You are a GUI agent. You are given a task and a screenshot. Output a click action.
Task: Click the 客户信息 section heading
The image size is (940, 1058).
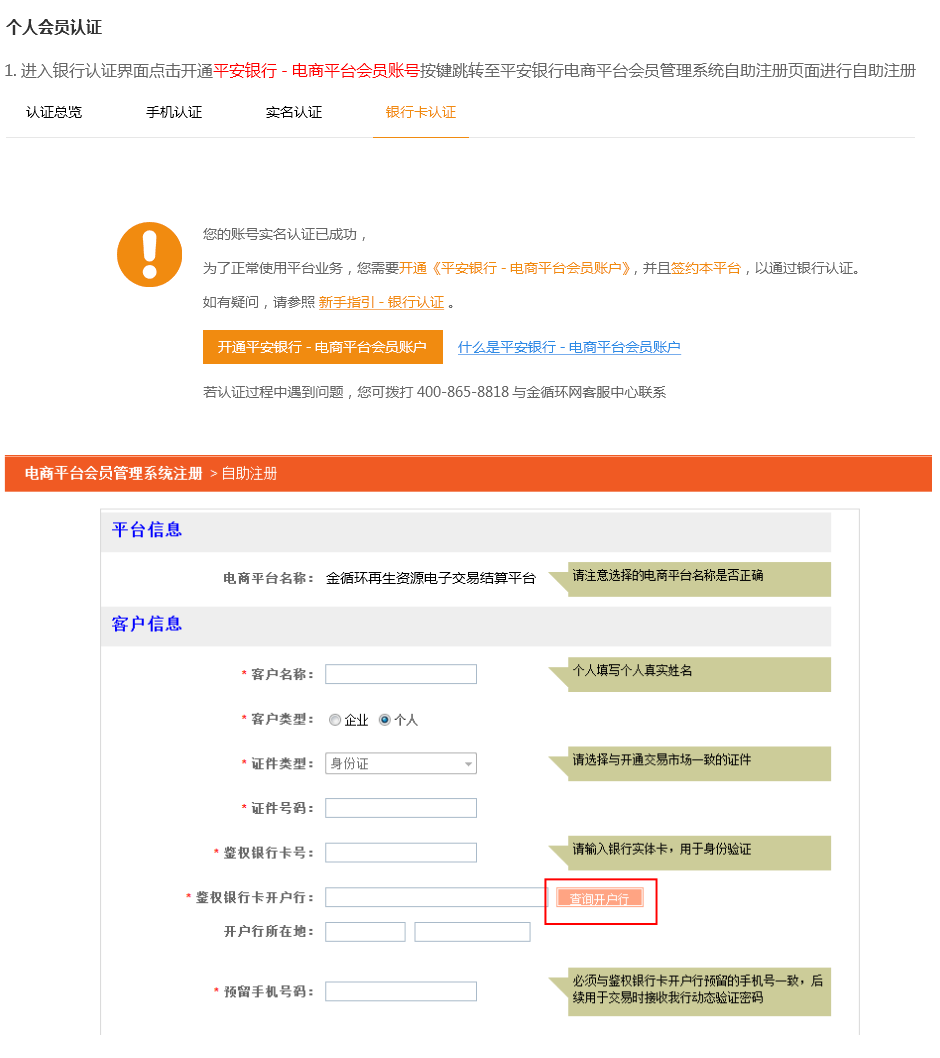pyautogui.click(x=147, y=624)
